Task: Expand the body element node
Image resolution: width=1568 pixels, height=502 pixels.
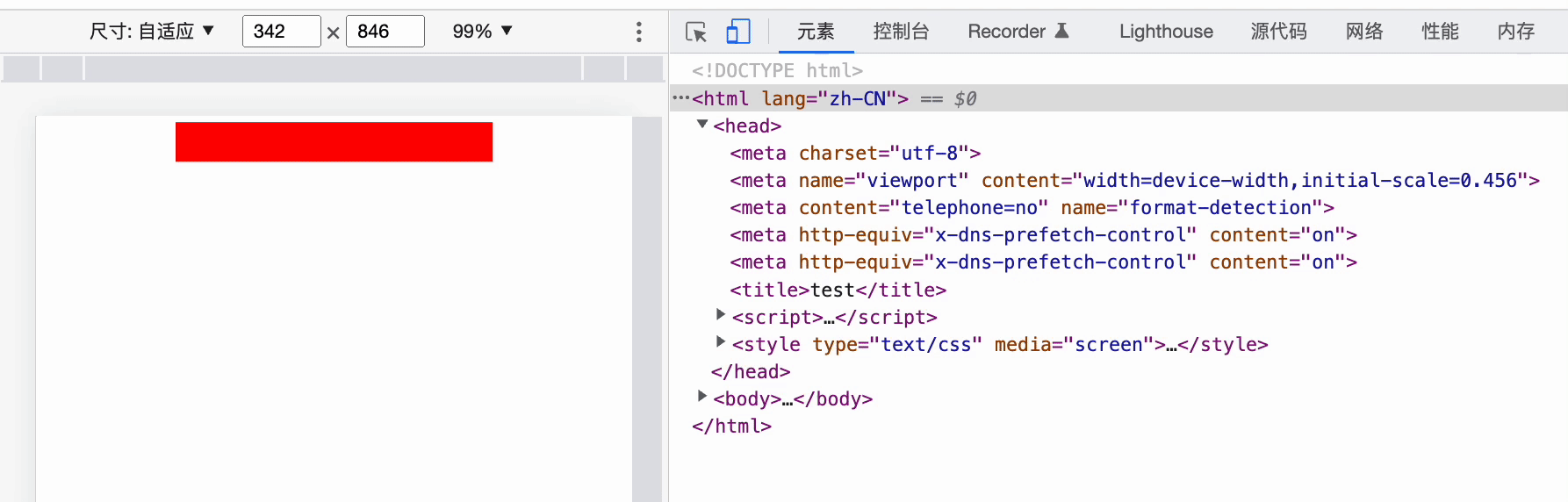Action: 702,396
